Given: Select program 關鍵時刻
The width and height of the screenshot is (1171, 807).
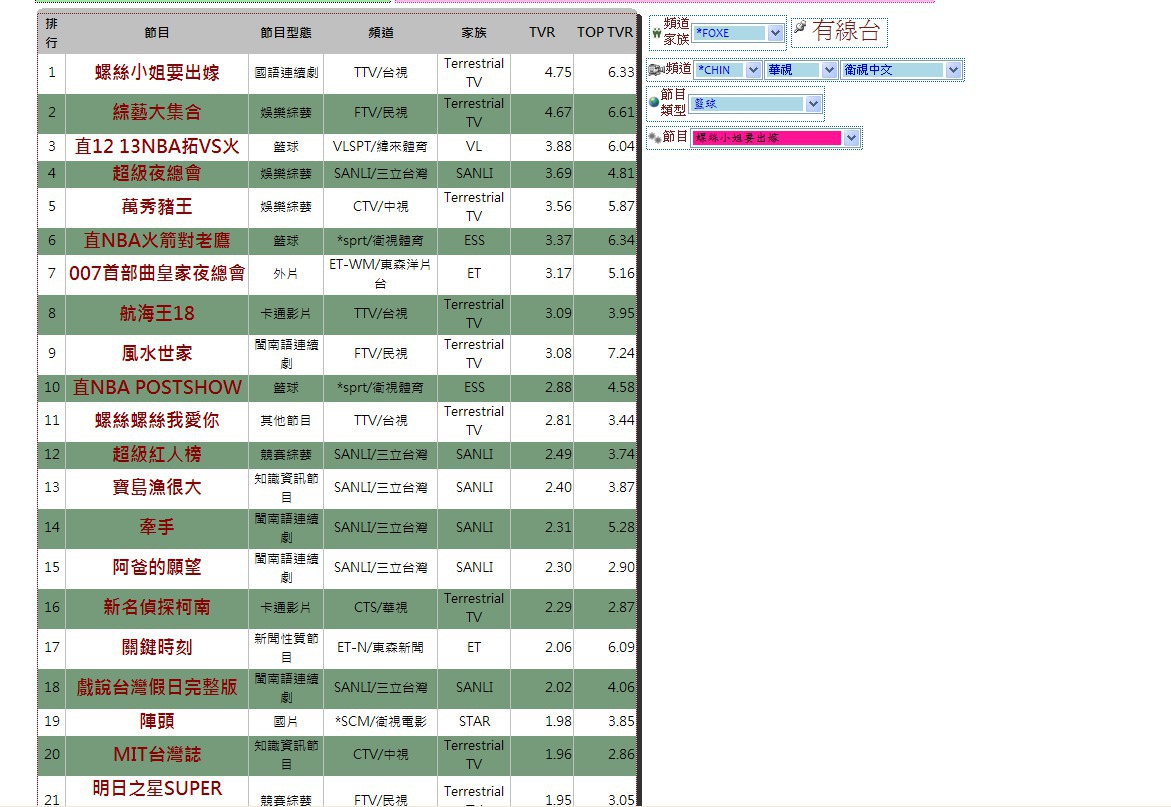Looking at the screenshot, I should click(x=157, y=647).
